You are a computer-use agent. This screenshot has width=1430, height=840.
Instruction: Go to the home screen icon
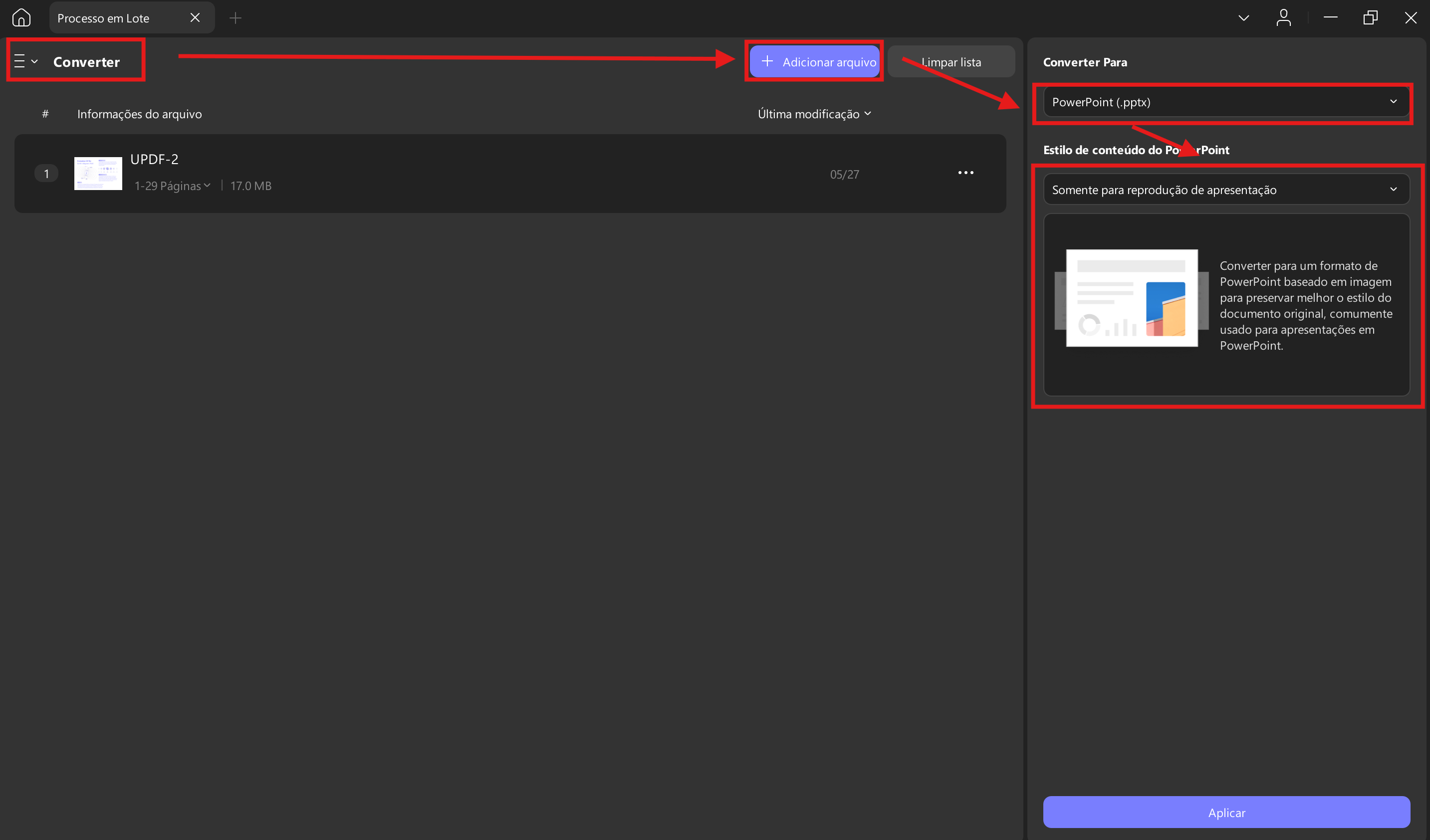(21, 17)
